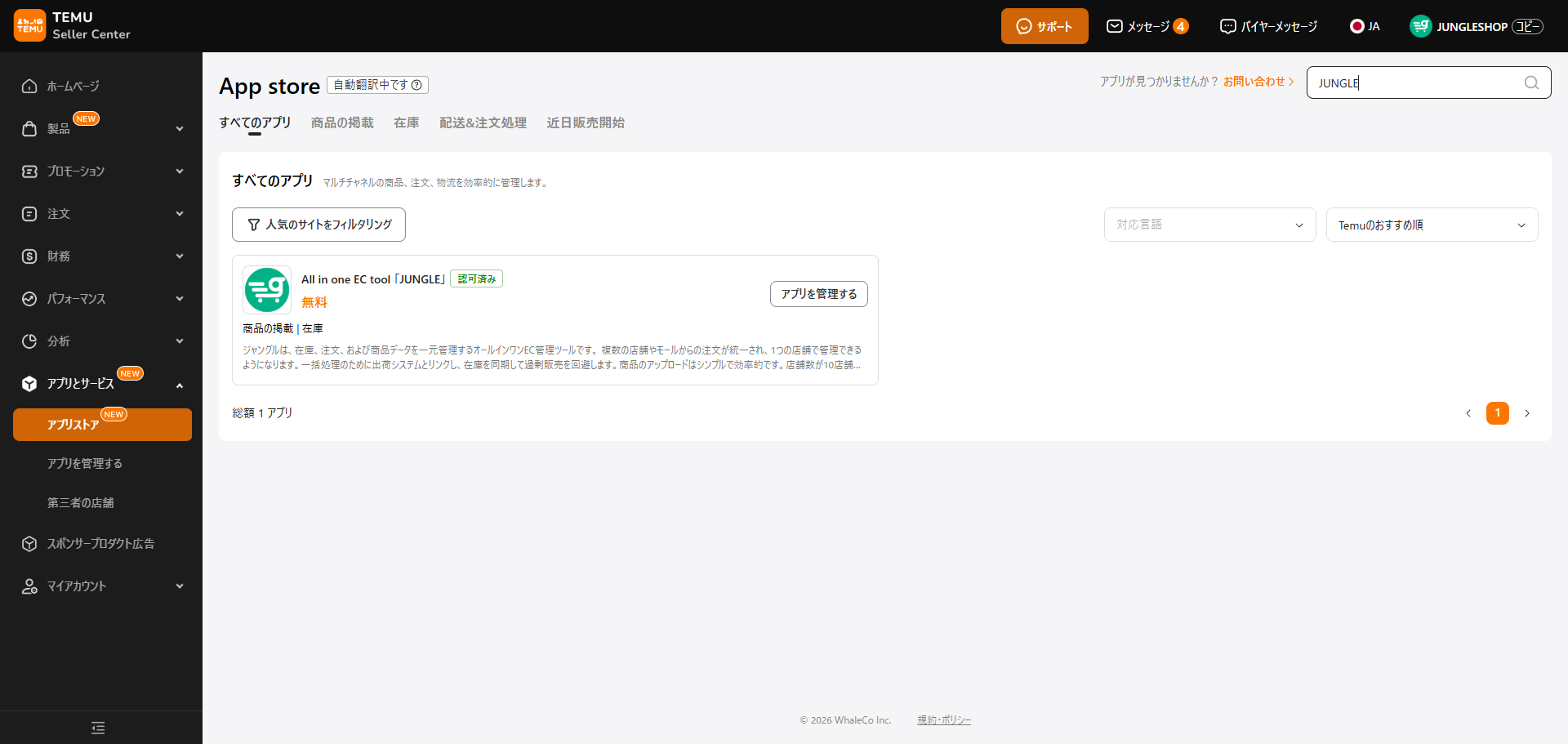This screenshot has height=744, width=1568.
Task: Collapse the アプリとサービス section
Action: pyautogui.click(x=179, y=385)
